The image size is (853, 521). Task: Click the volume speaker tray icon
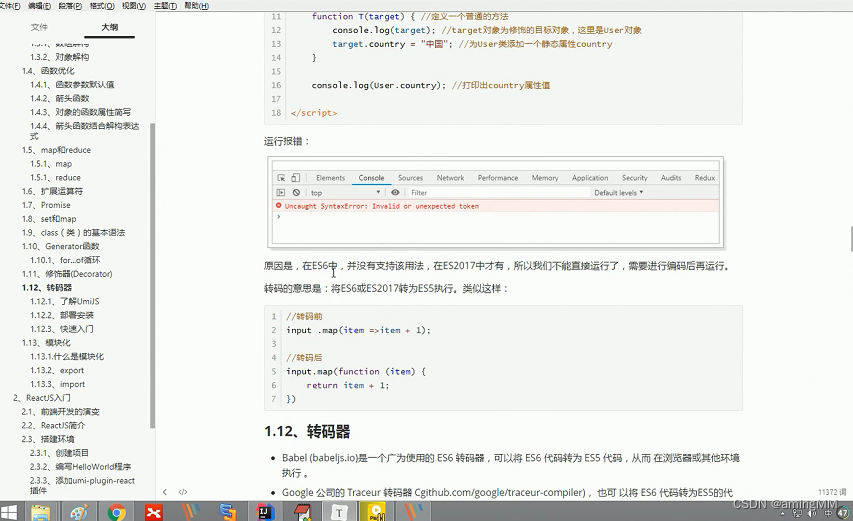(812, 513)
